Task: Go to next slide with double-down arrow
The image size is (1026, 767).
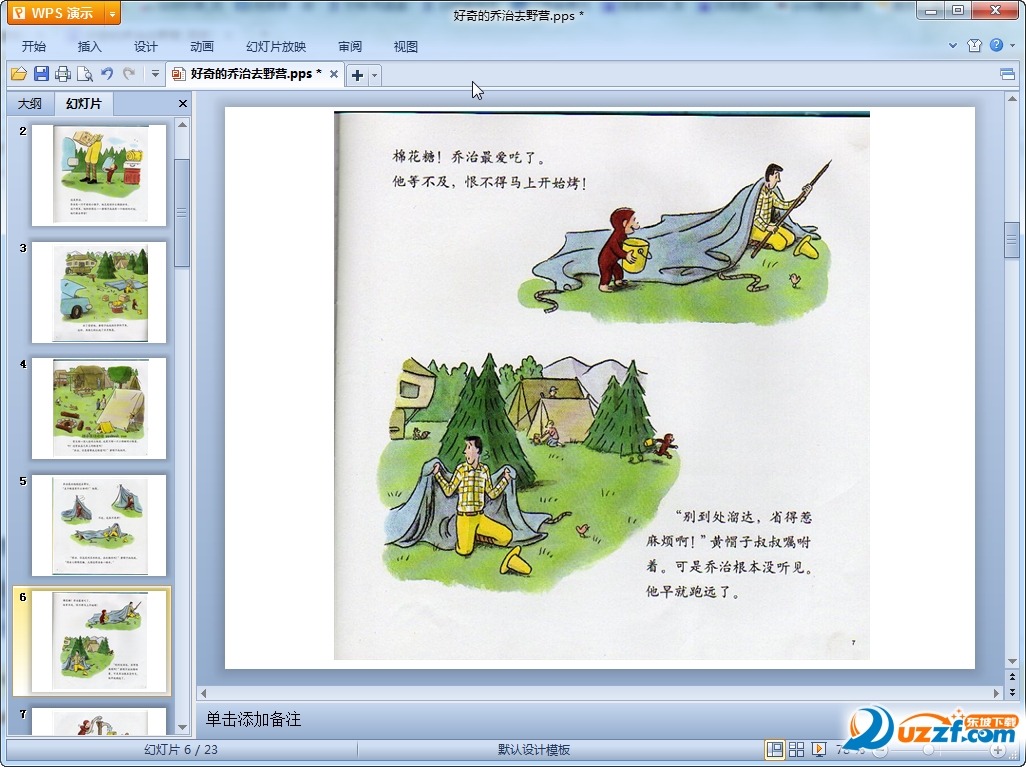Action: [1012, 691]
